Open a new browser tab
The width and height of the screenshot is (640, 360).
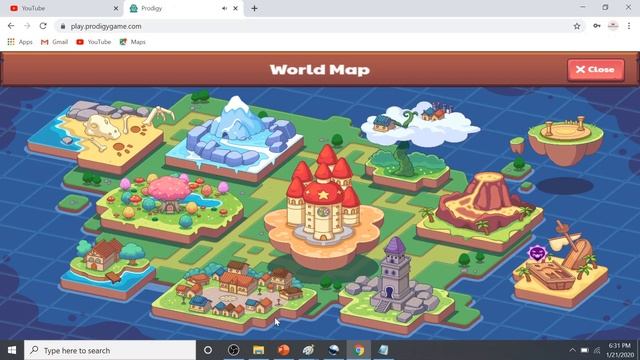tap(254, 8)
